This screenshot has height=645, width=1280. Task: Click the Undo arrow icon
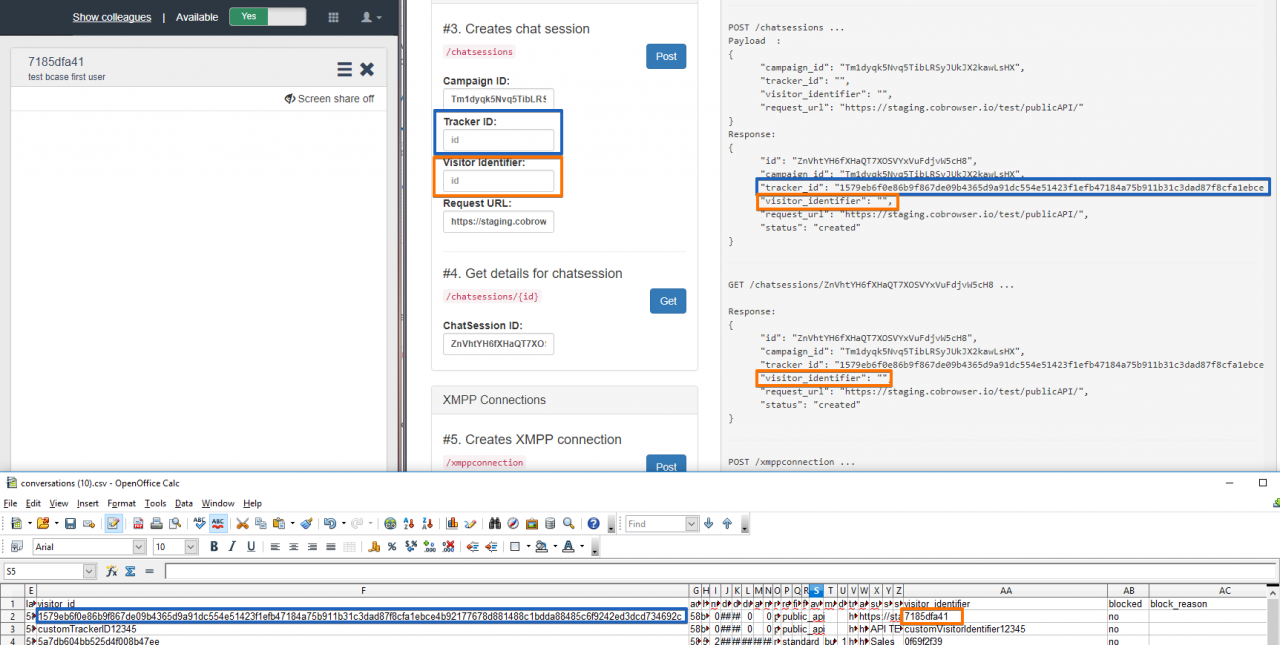pos(329,523)
